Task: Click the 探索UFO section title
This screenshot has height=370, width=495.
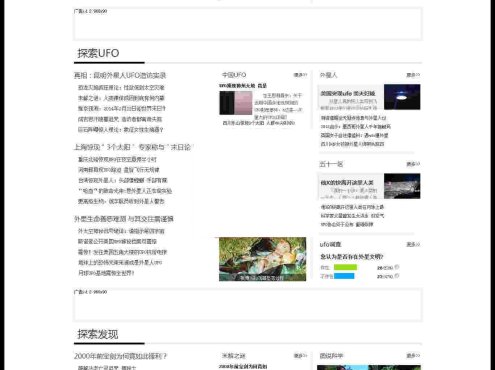Action: [98, 53]
